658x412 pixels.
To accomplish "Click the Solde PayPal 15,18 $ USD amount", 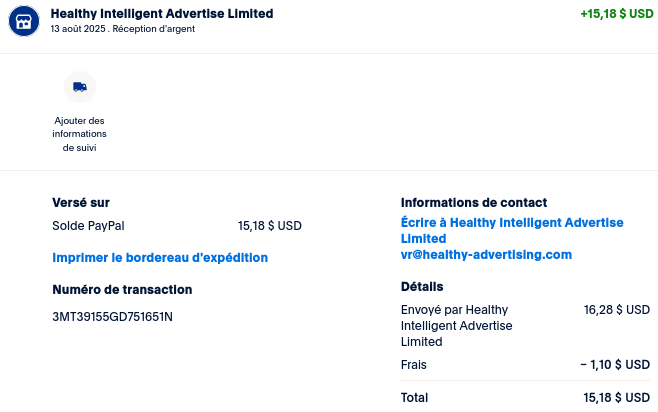I will click(269, 226).
